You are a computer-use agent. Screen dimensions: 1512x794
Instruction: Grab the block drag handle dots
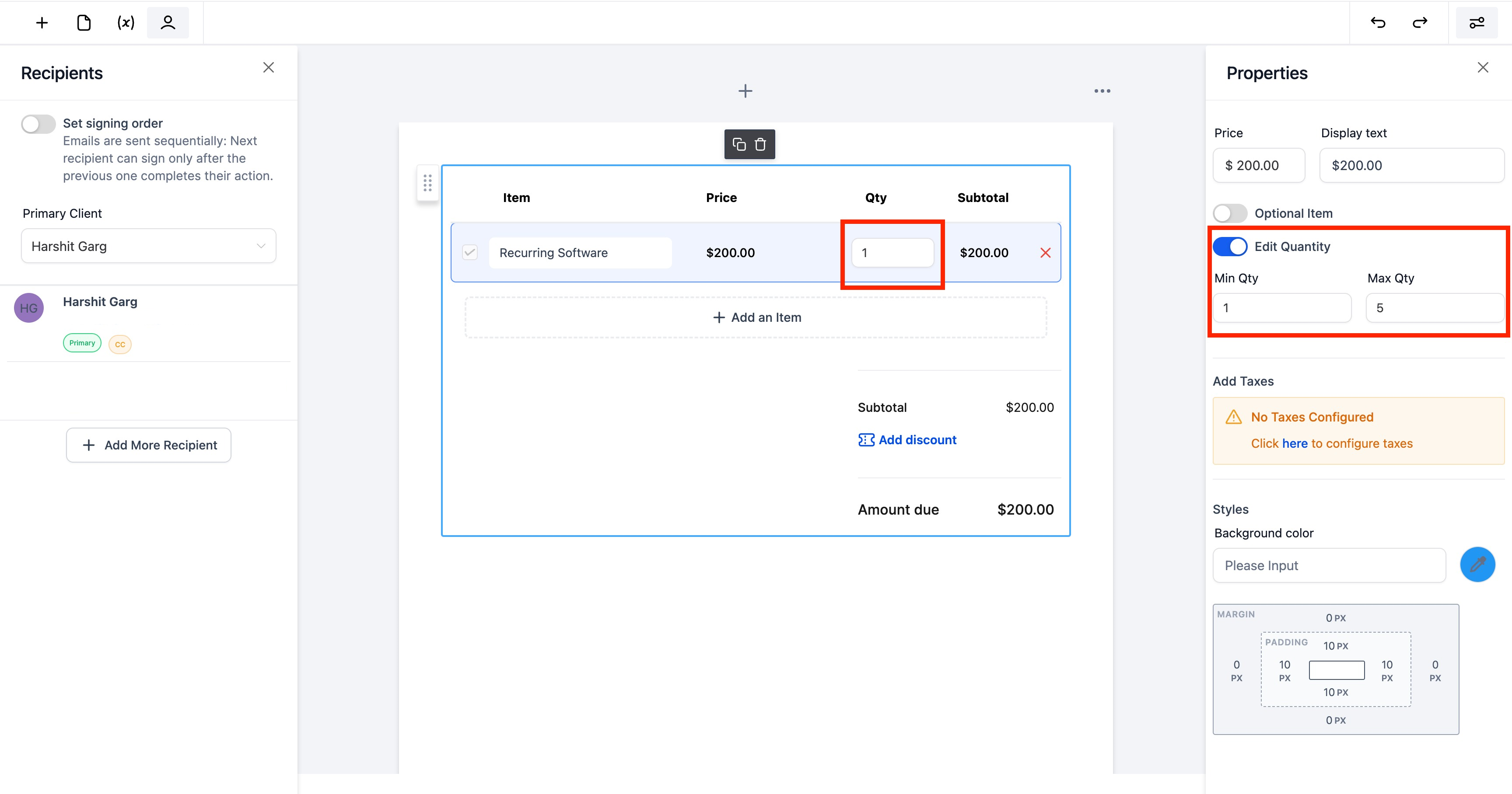pyautogui.click(x=427, y=183)
